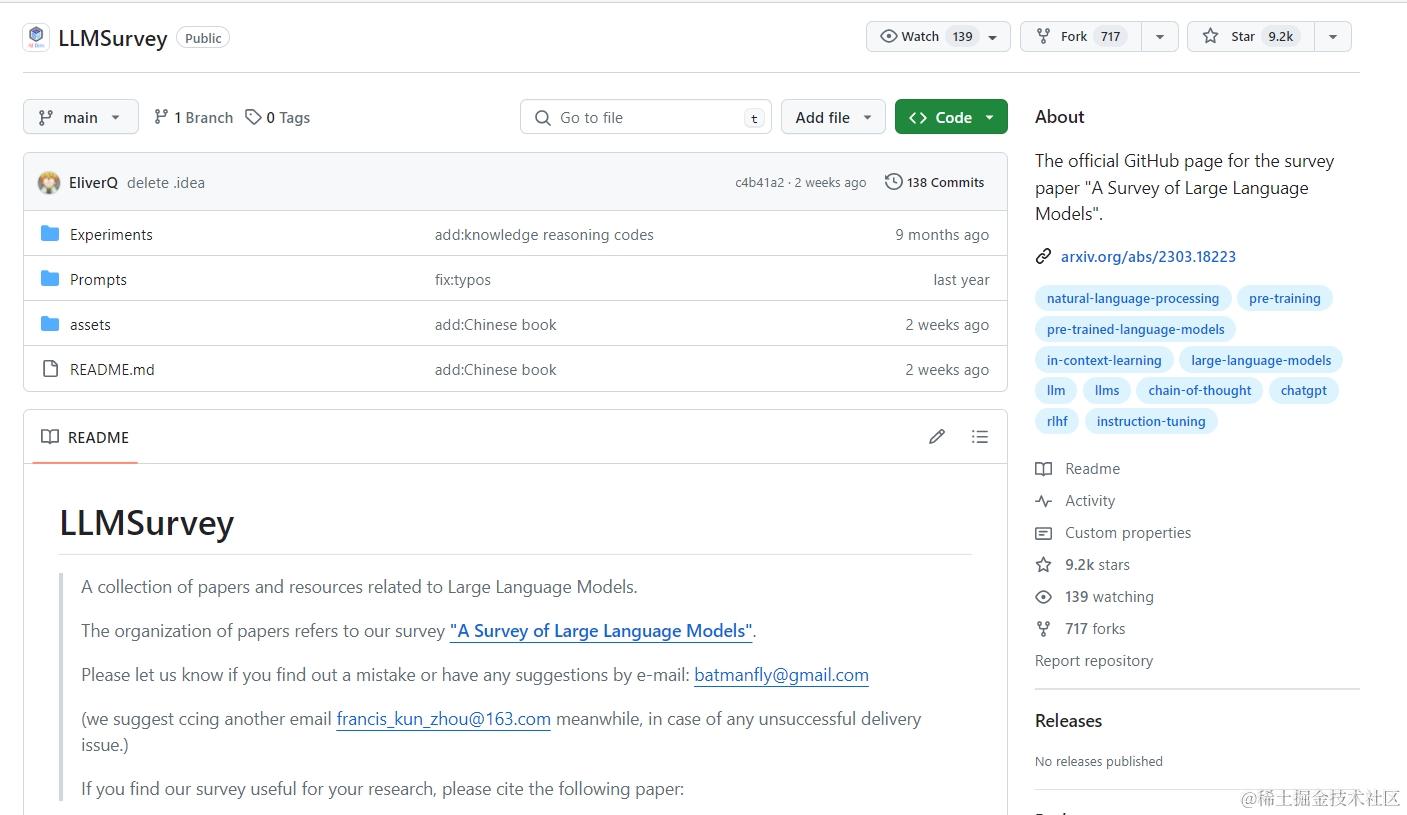Click the star icon on Star button
Viewport: 1407px width, 815px height.
click(1210, 36)
